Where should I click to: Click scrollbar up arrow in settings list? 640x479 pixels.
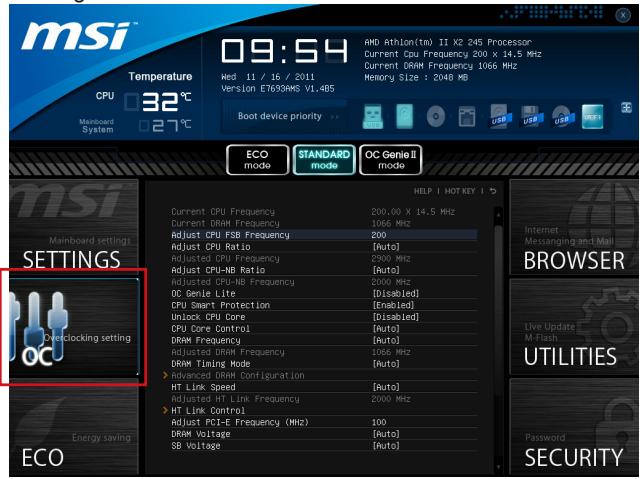[x=498, y=213]
